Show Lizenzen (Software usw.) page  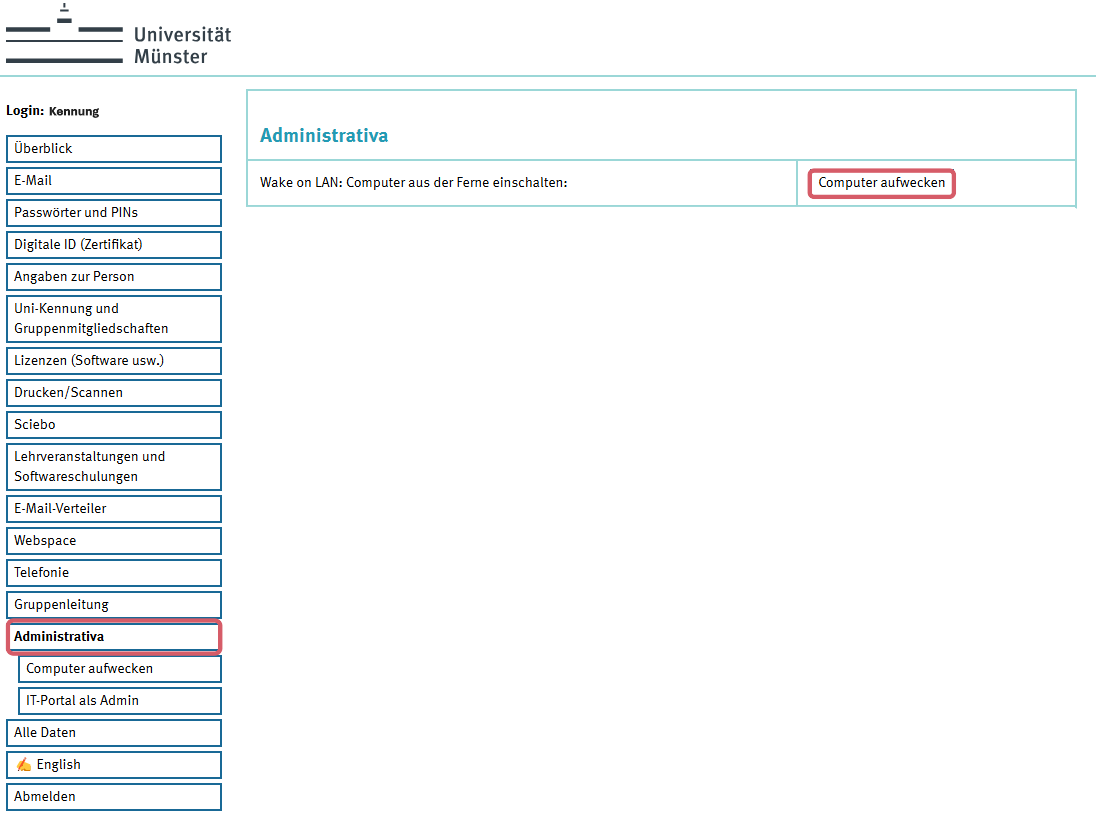pyautogui.click(x=113, y=361)
